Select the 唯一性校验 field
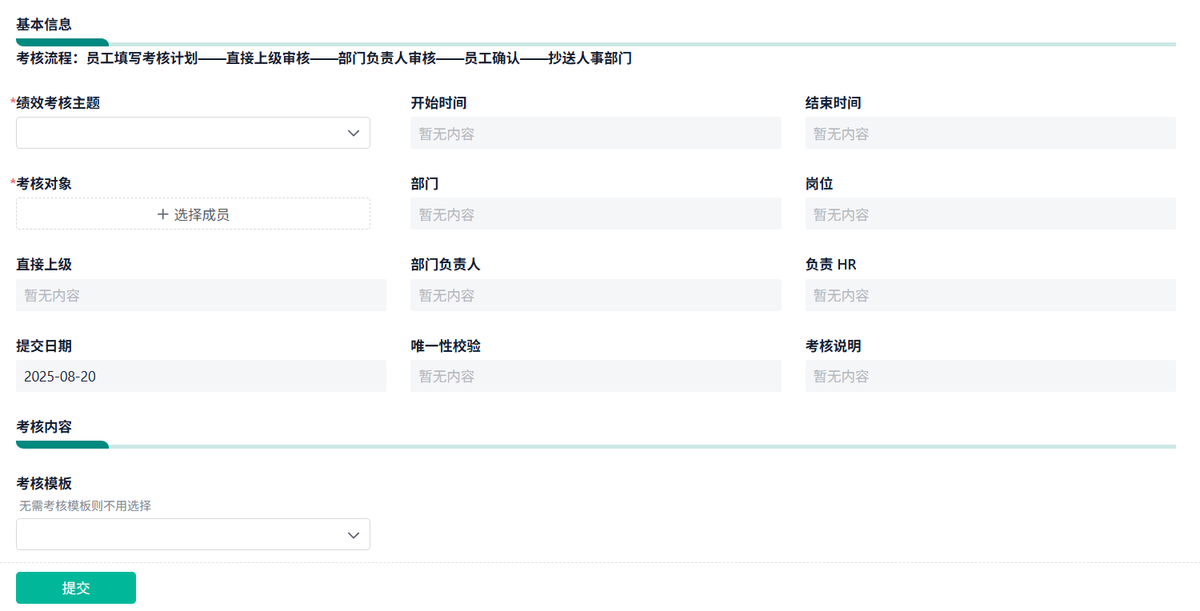1200x611 pixels. (595, 376)
